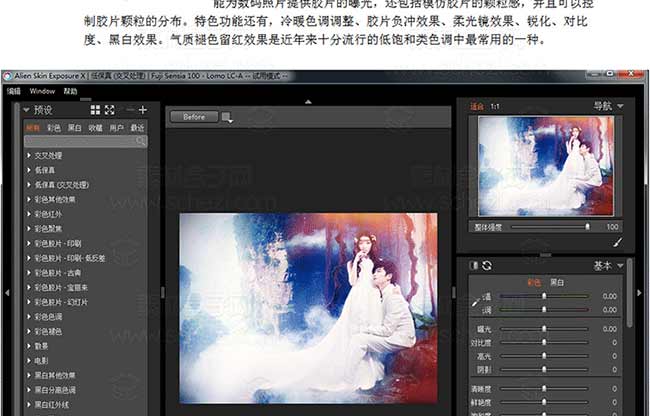The height and width of the screenshot is (416, 650).
Task: Select the 散景 preset row
Action: click(85, 346)
